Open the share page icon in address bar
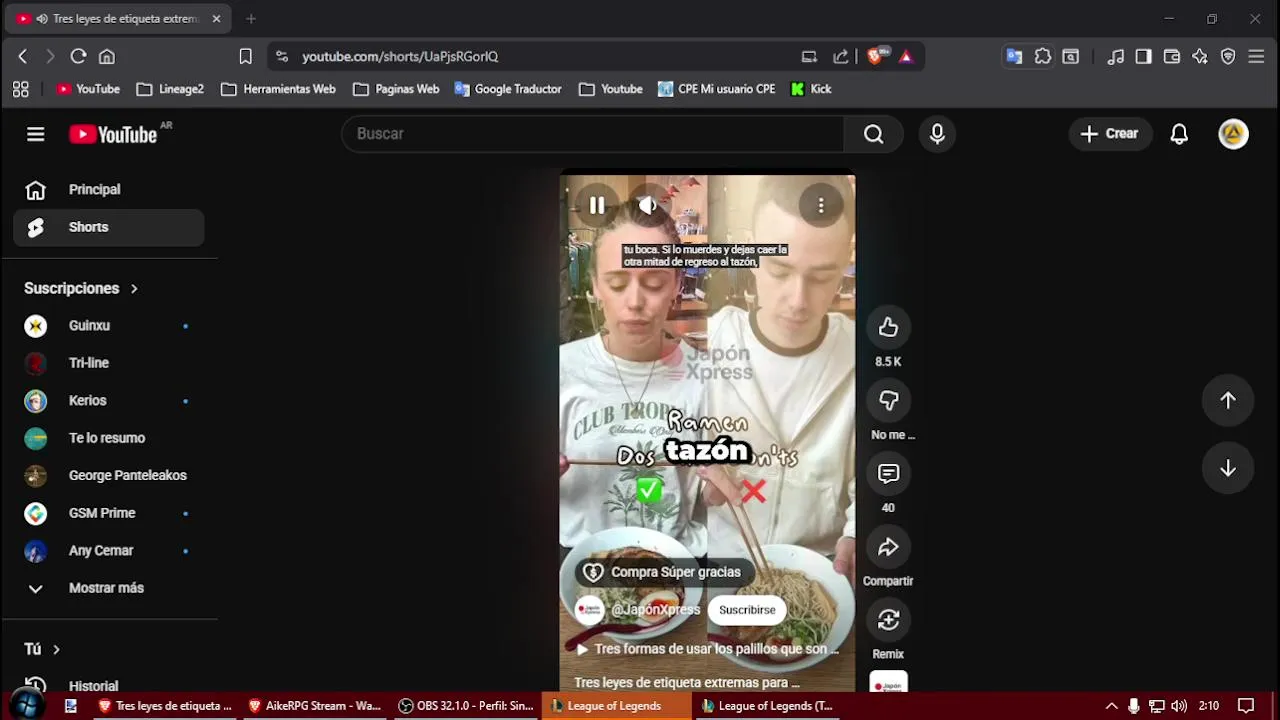 pyautogui.click(x=841, y=57)
